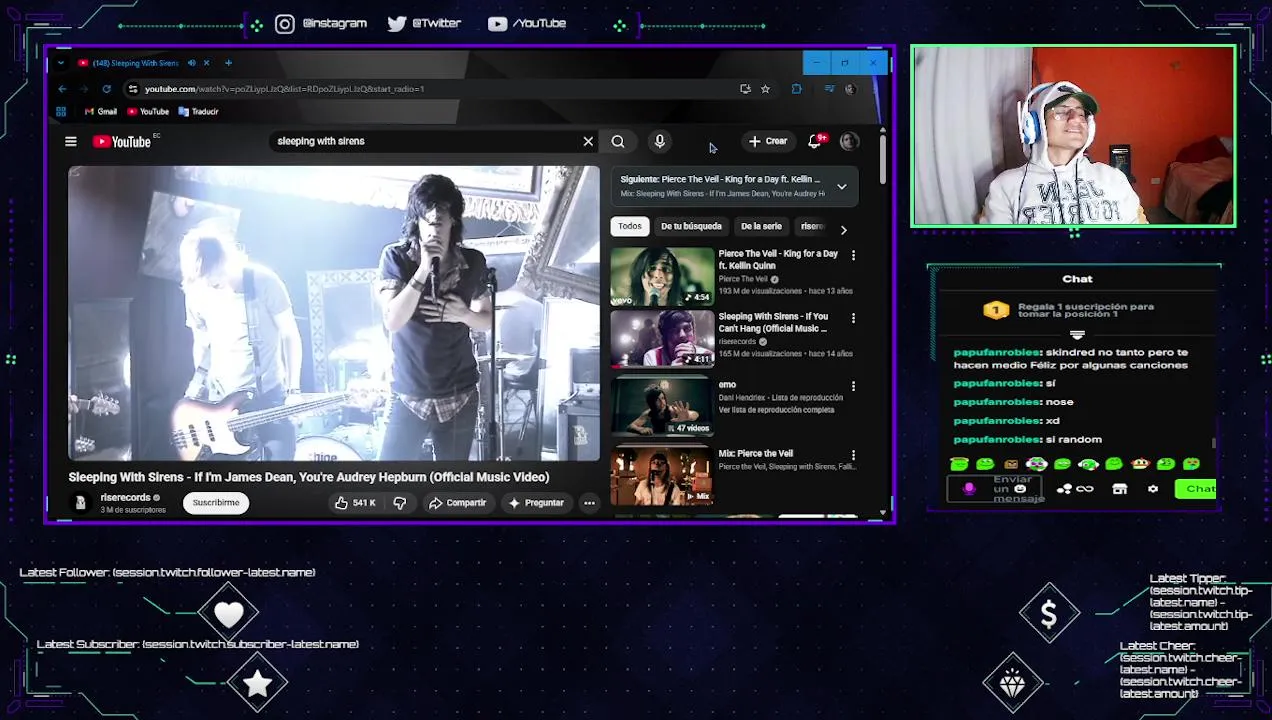This screenshot has height=720, width=1272.
Task: Collapse chat leaderboard arrow
Action: pos(1077,335)
